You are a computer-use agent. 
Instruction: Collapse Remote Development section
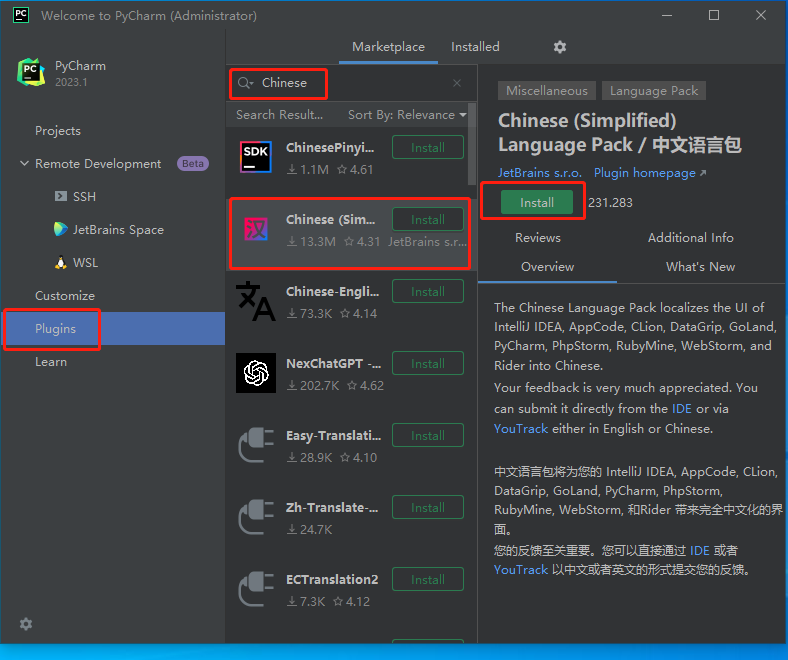[24, 163]
